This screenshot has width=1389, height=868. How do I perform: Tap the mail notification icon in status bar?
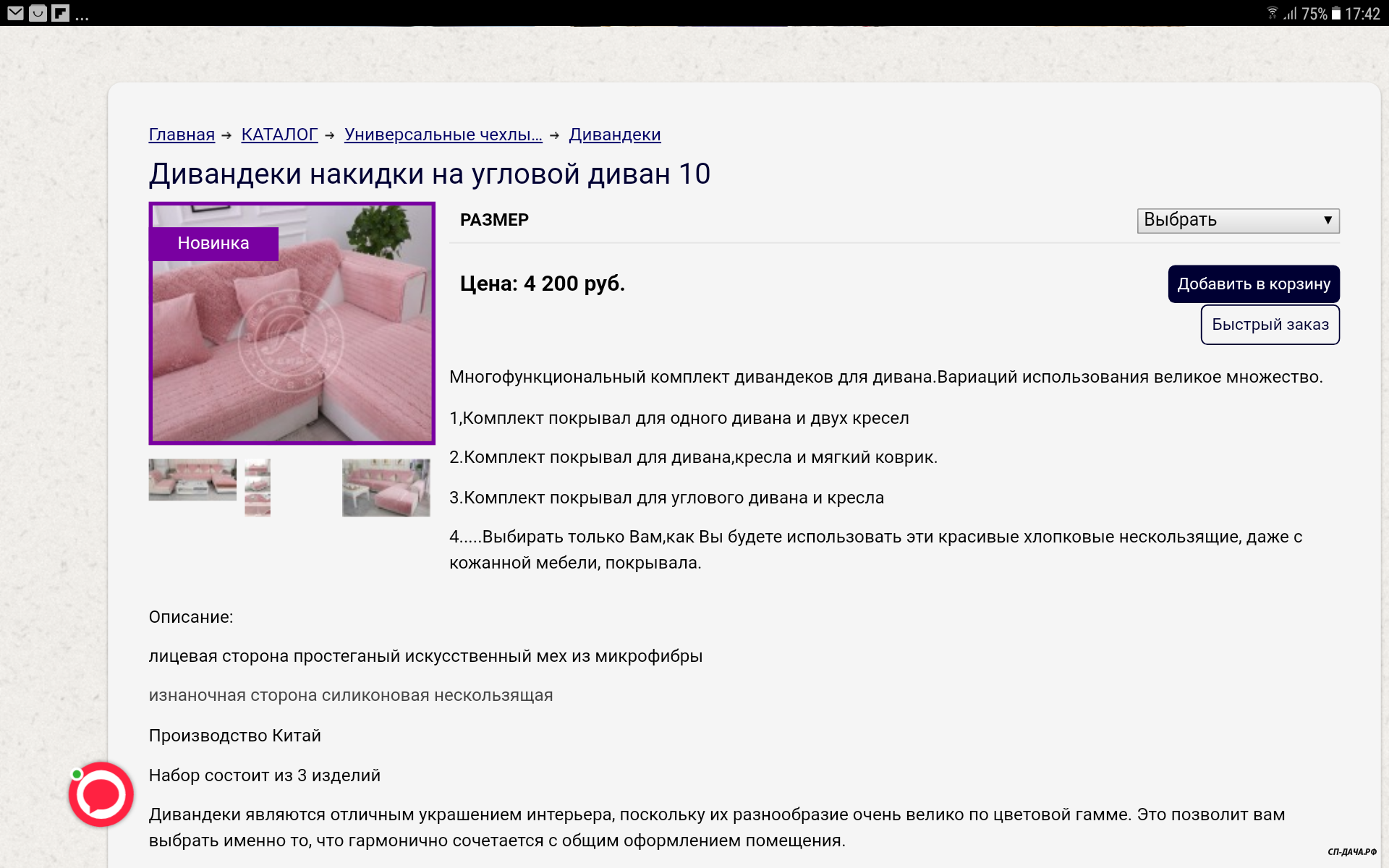15,13
